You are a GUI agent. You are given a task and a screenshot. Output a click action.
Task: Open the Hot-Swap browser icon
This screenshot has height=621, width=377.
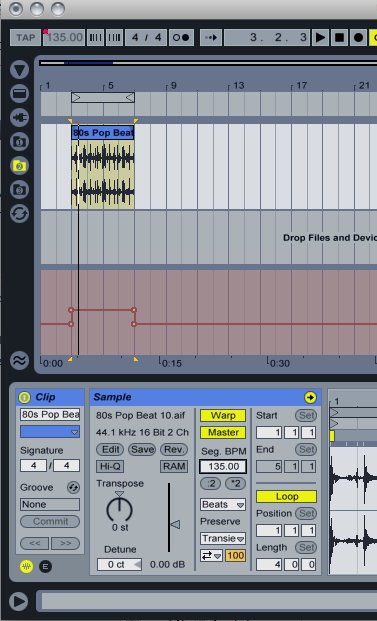click(x=19, y=213)
